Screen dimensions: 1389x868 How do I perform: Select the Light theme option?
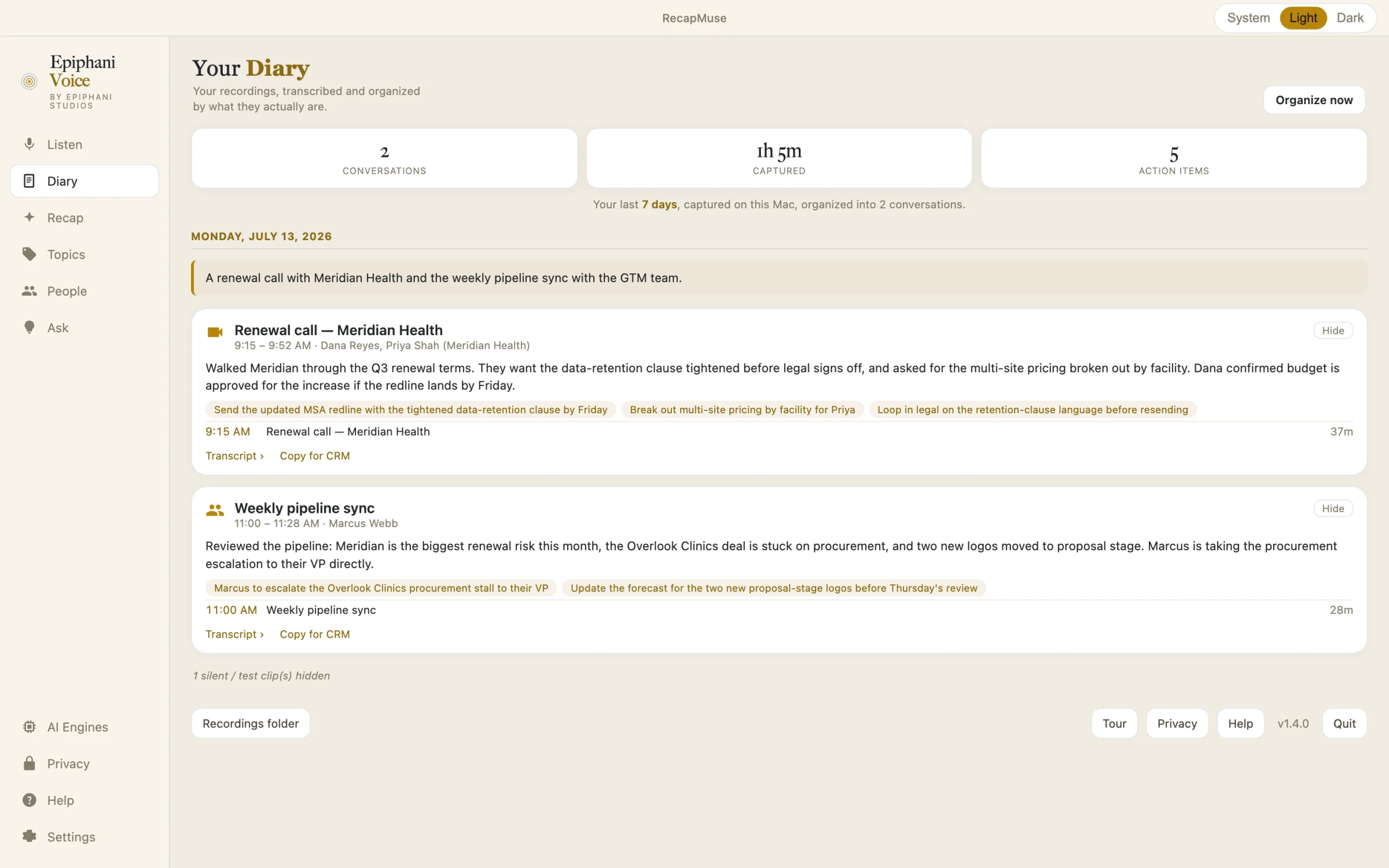coord(1303,18)
